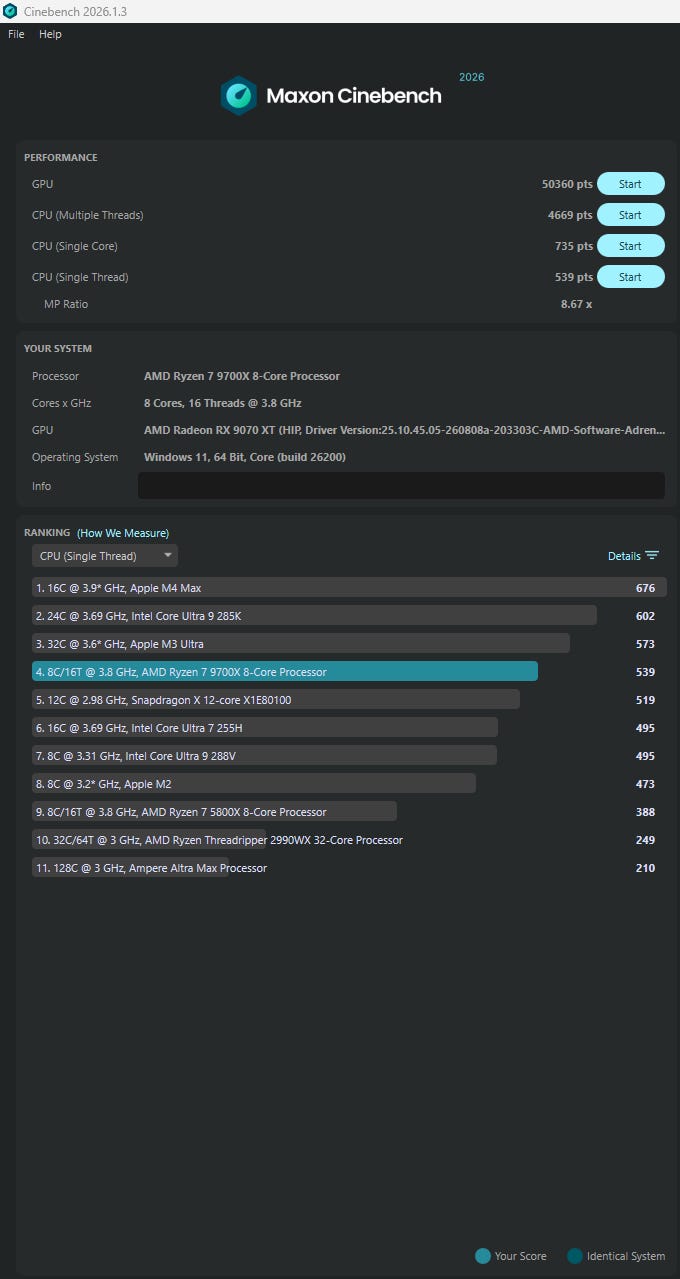The height and width of the screenshot is (1279, 680).
Task: Select the AMD Ryzen 7 5800X row
Action: [349, 812]
